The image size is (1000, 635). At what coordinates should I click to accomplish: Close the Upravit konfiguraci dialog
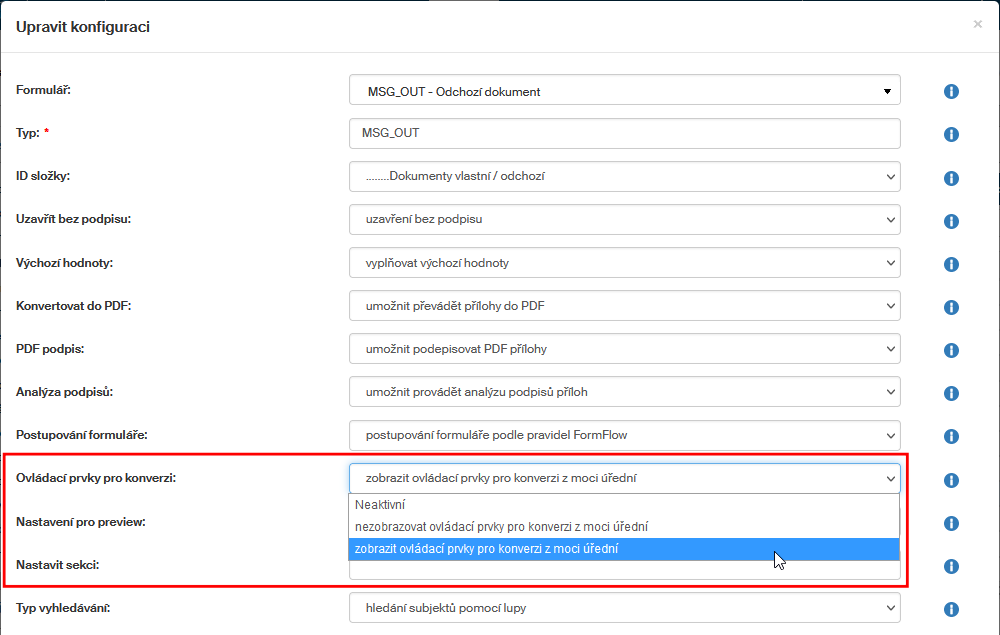977,24
